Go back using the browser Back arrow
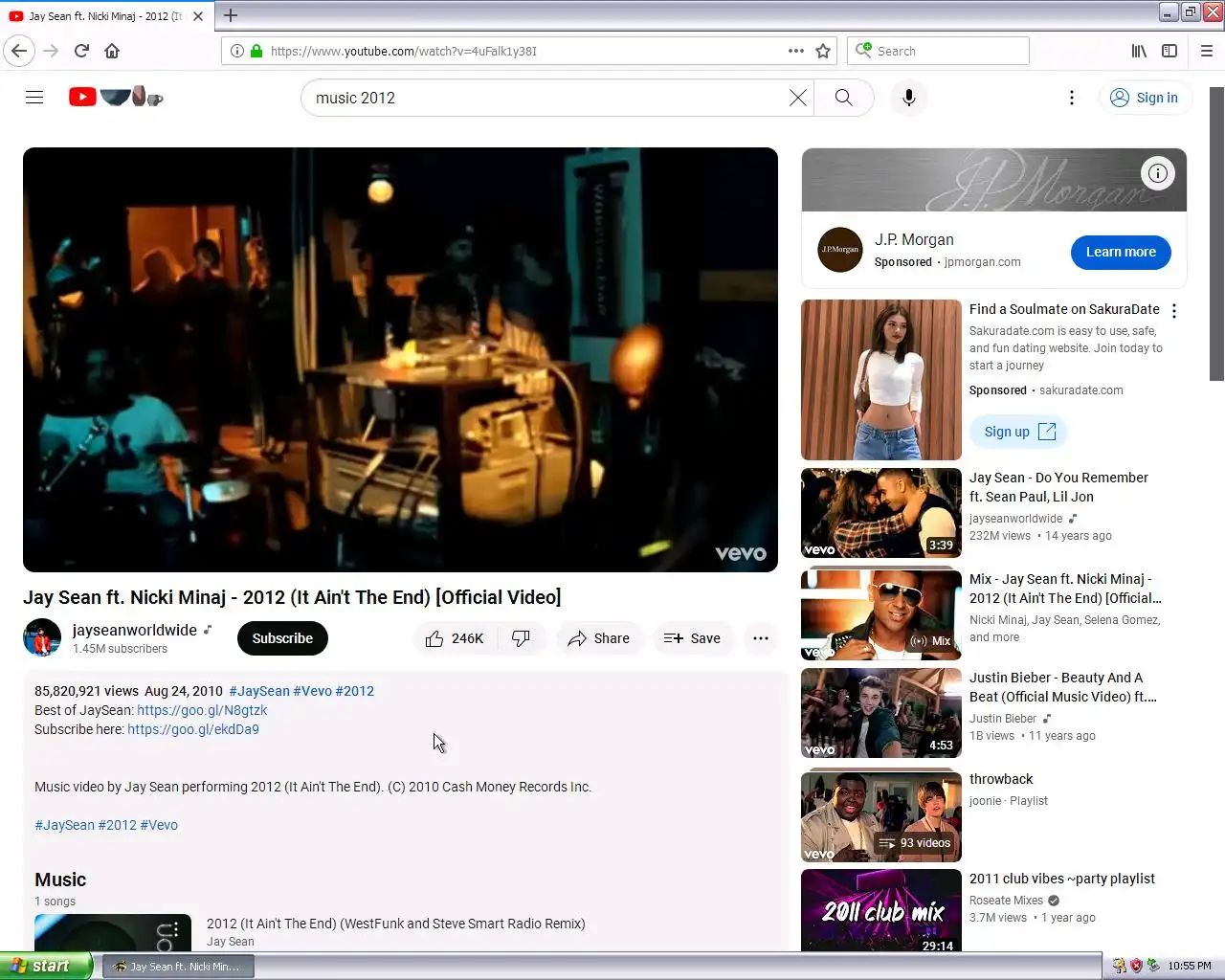This screenshot has width=1225, height=980. click(x=19, y=51)
